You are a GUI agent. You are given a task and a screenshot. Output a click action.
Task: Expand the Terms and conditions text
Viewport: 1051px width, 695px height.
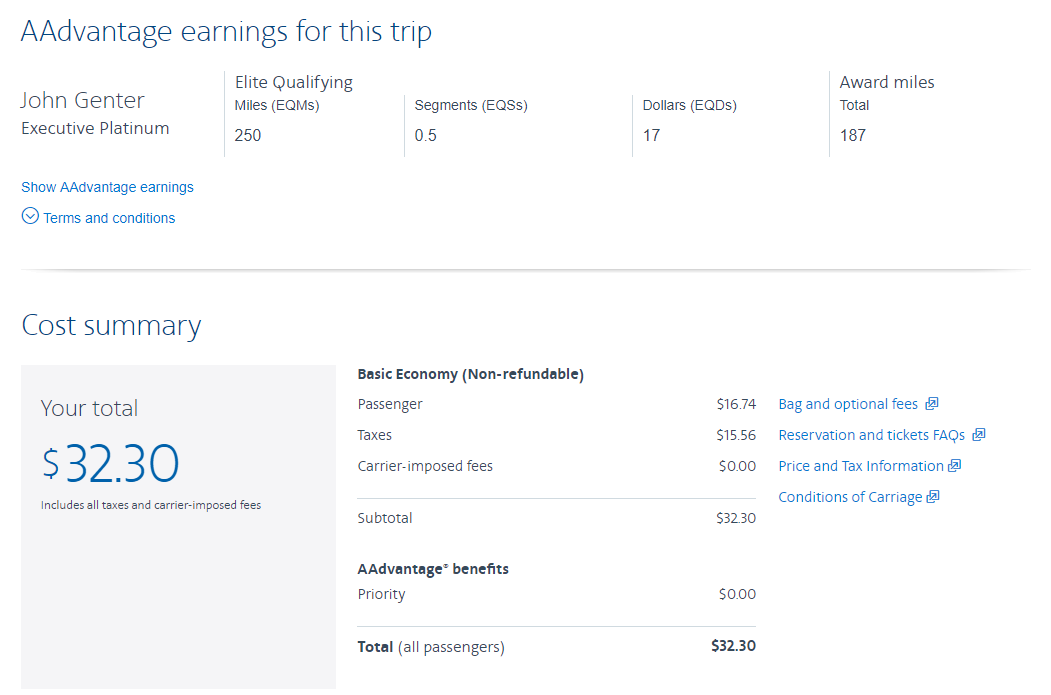(109, 218)
